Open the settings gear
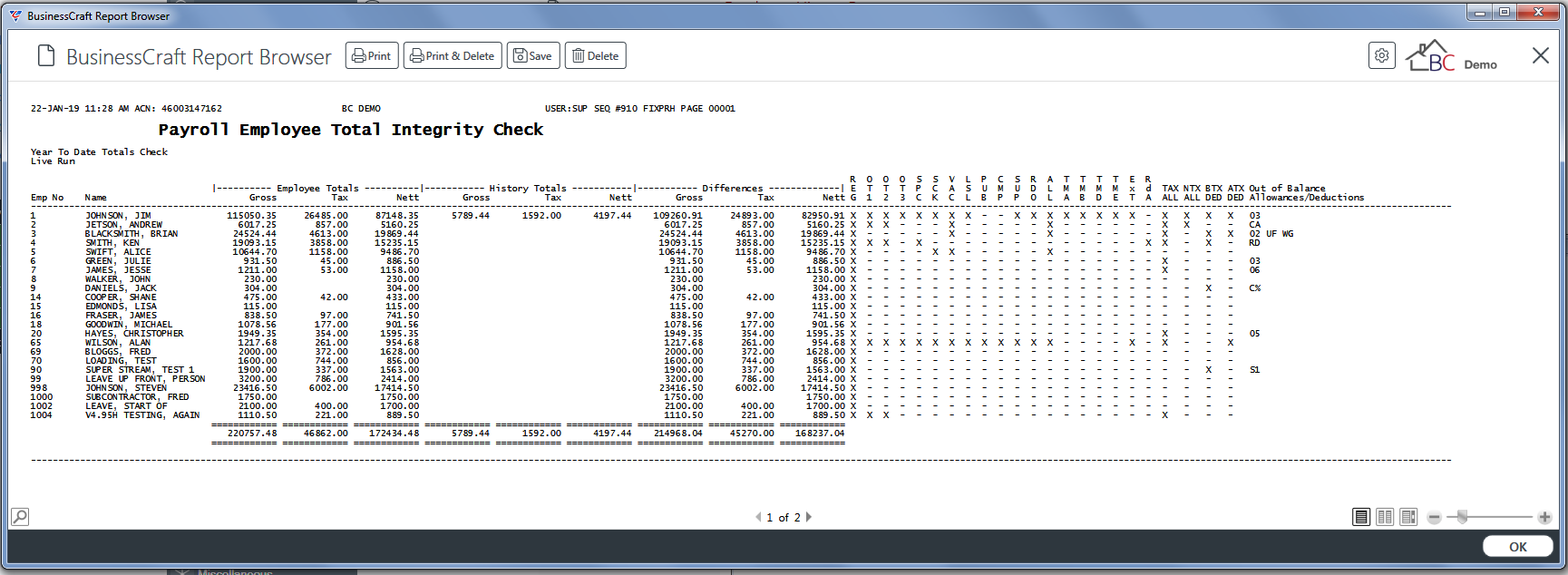This screenshot has height=575, width=1568. click(x=1381, y=55)
